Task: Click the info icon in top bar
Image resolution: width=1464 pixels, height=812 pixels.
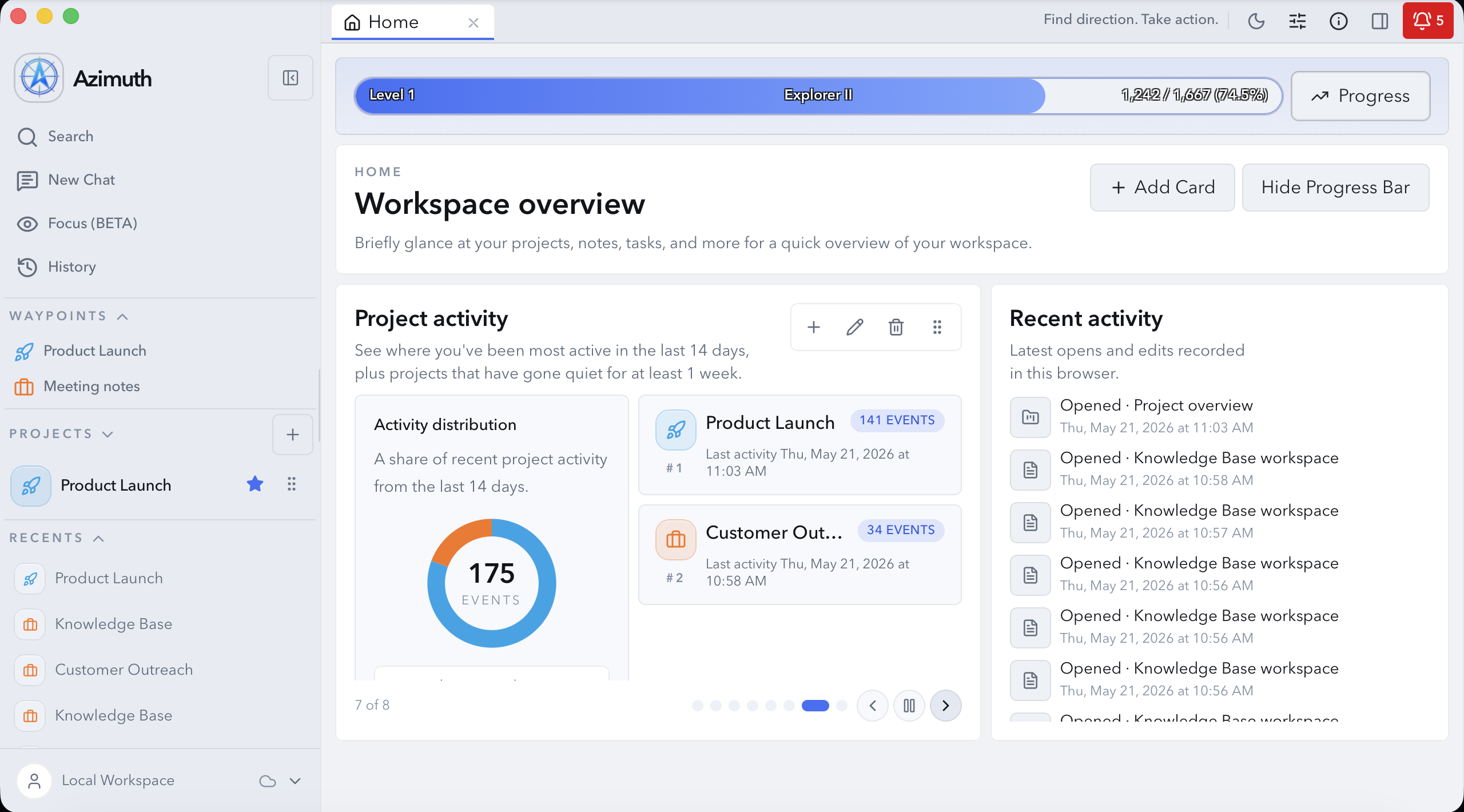Action: (1339, 21)
